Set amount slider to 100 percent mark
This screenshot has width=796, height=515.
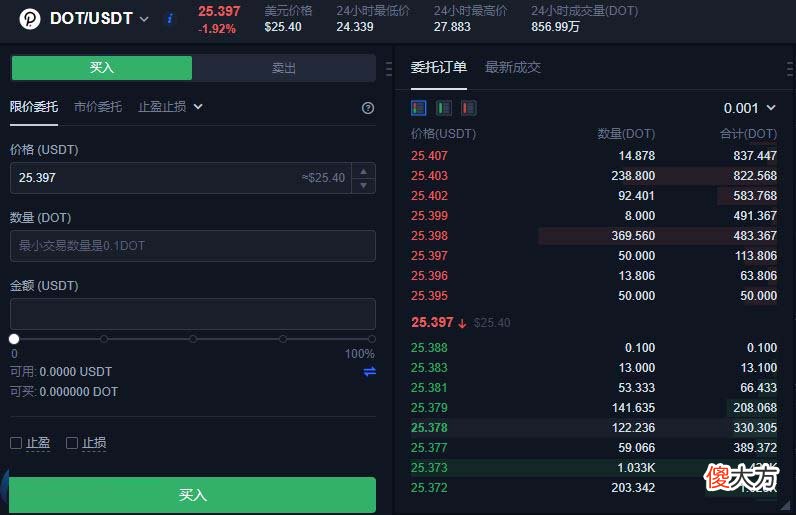pyautogui.click(x=372, y=339)
